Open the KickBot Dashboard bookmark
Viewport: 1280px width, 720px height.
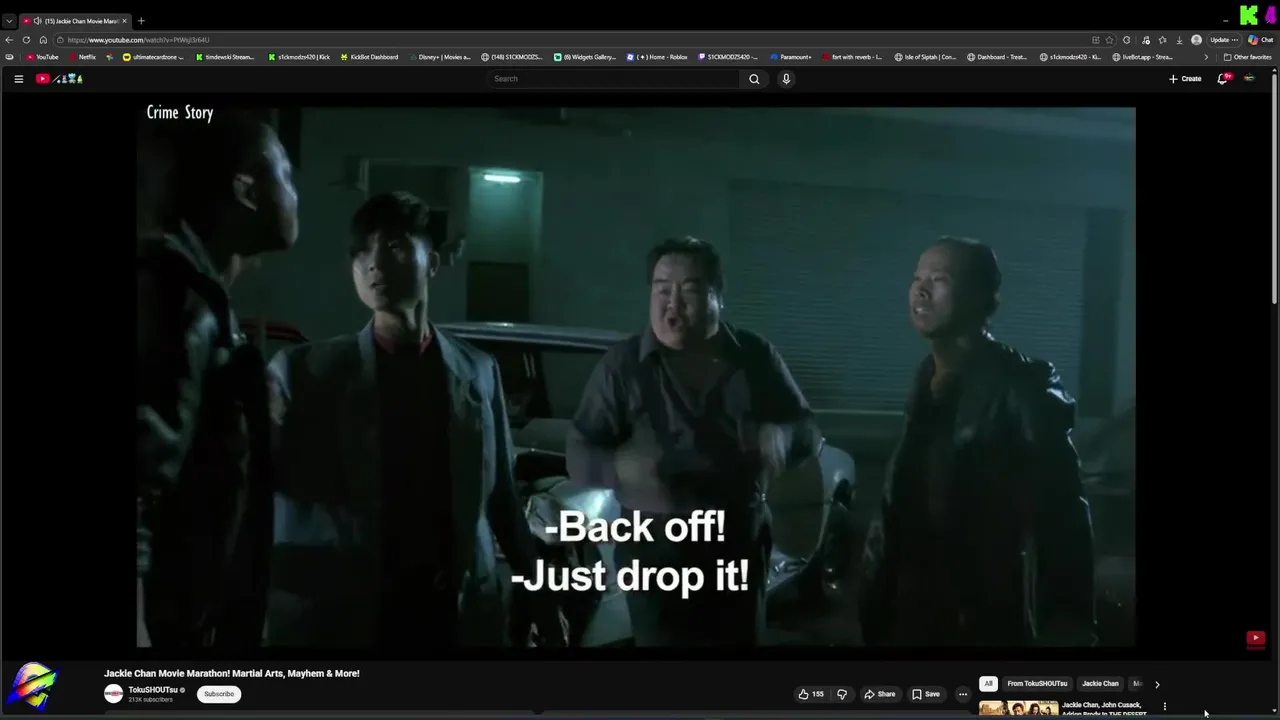(x=369, y=57)
